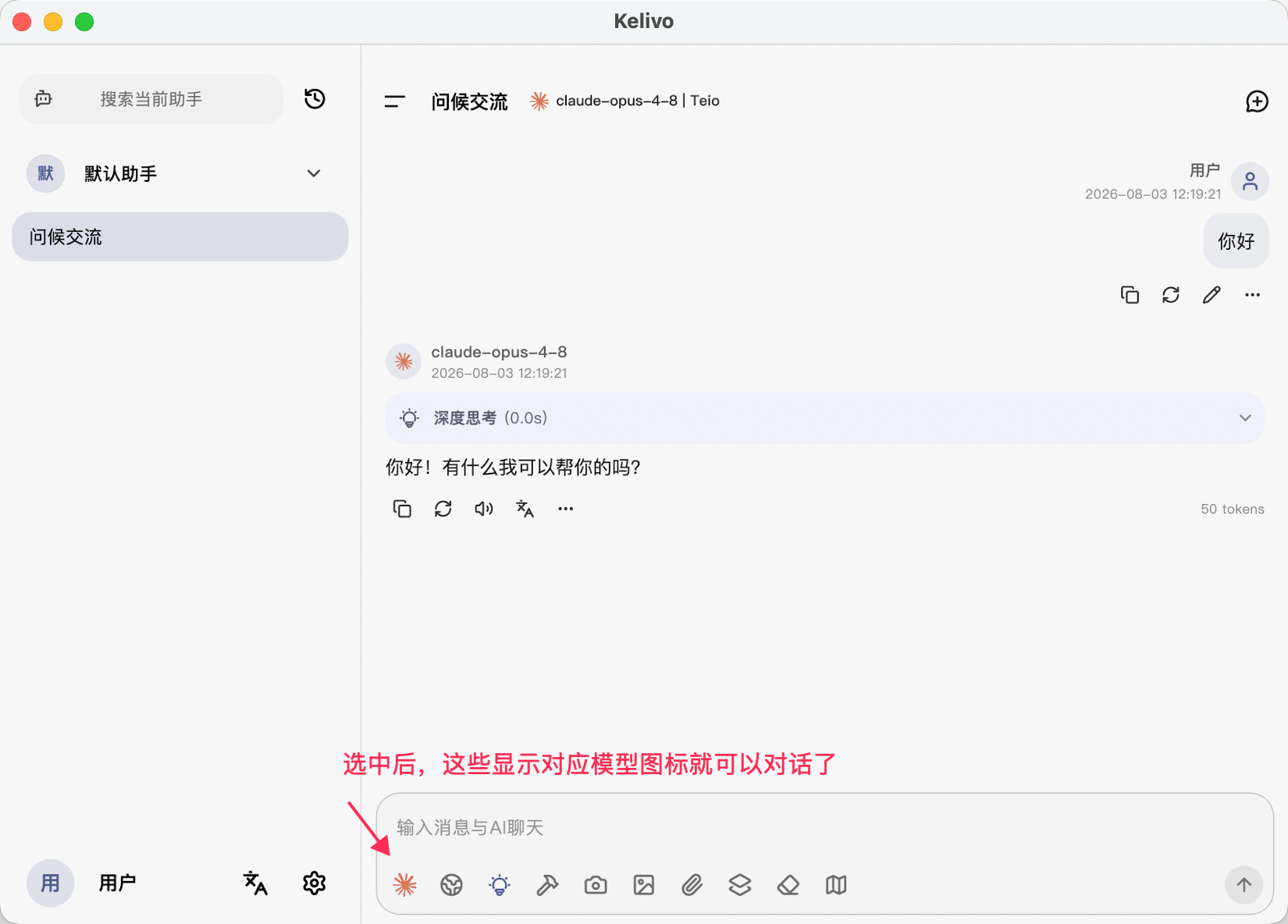The width and height of the screenshot is (1288, 924).
Task: Open more options for user message
Action: pos(1253,295)
